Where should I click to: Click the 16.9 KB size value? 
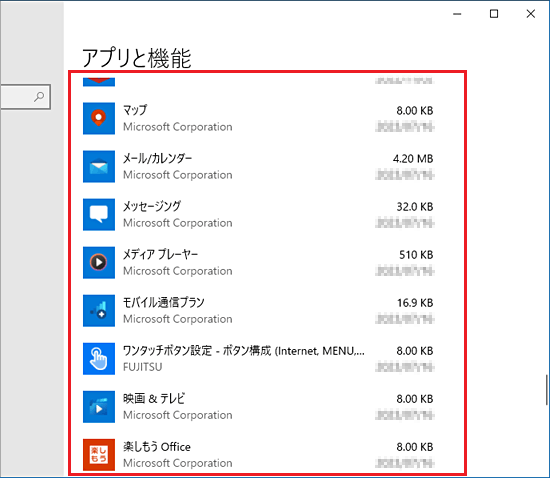(x=415, y=303)
